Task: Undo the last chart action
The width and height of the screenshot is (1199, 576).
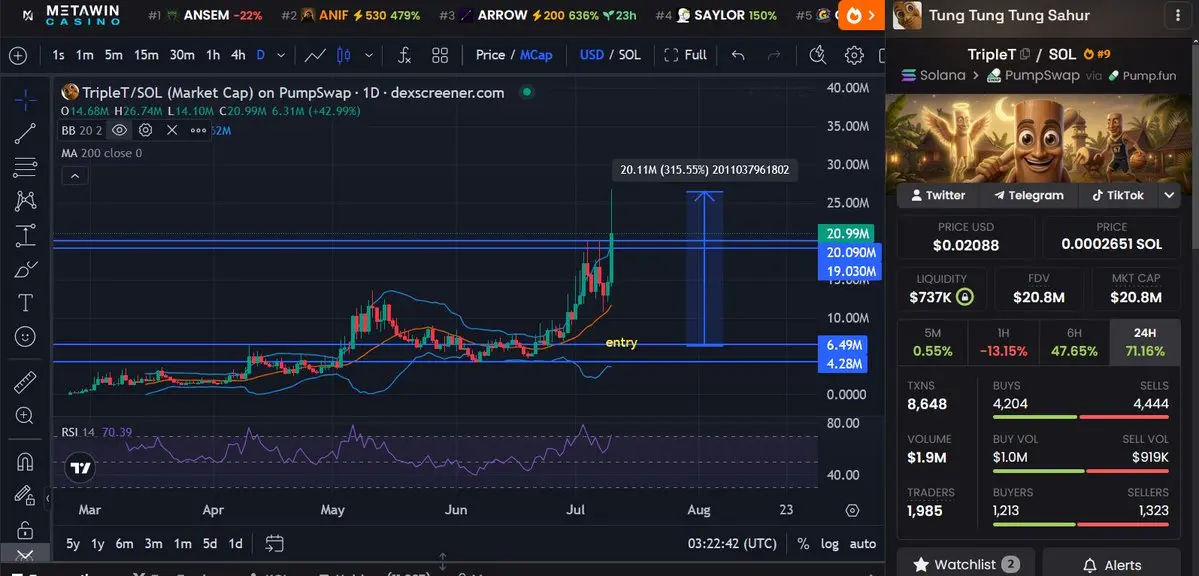Action: pyautogui.click(x=738, y=55)
